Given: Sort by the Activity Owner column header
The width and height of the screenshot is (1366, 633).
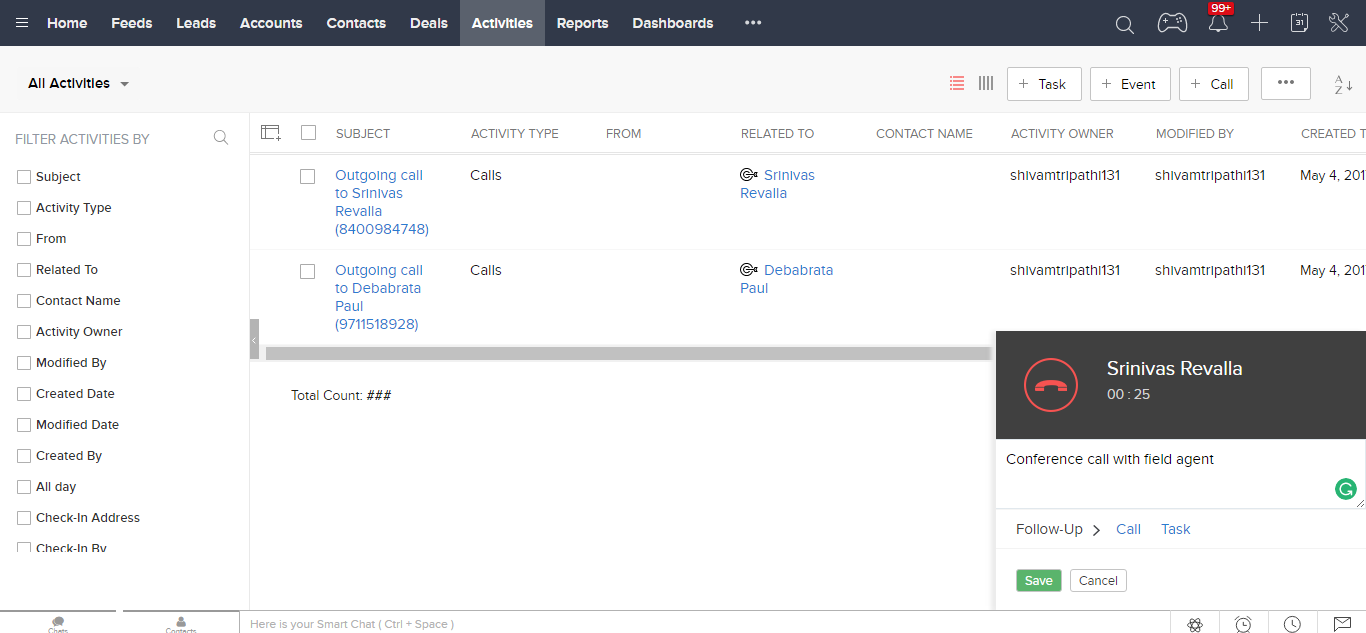Looking at the screenshot, I should tap(1062, 133).
